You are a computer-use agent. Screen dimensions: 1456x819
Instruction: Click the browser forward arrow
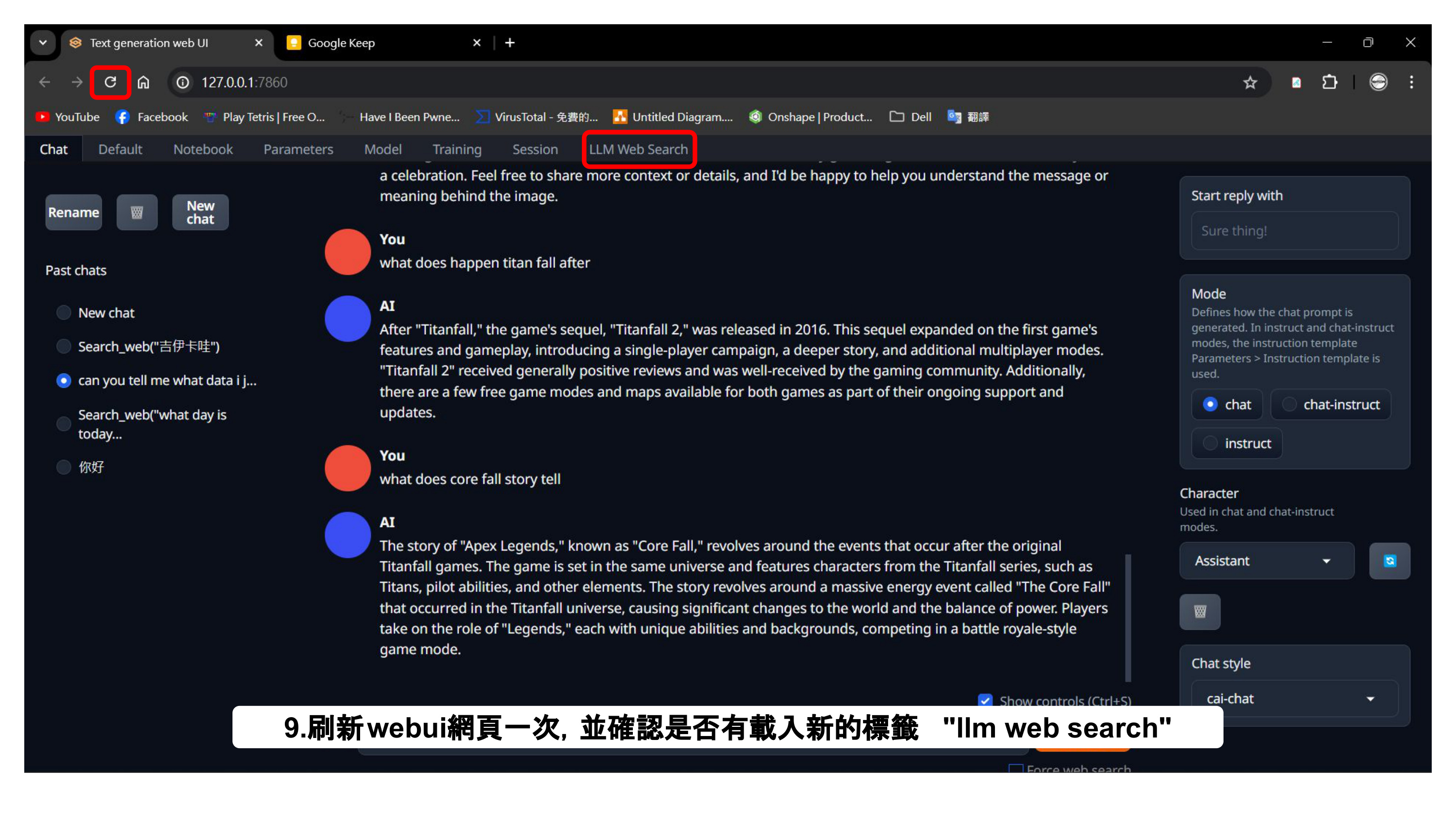(77, 82)
